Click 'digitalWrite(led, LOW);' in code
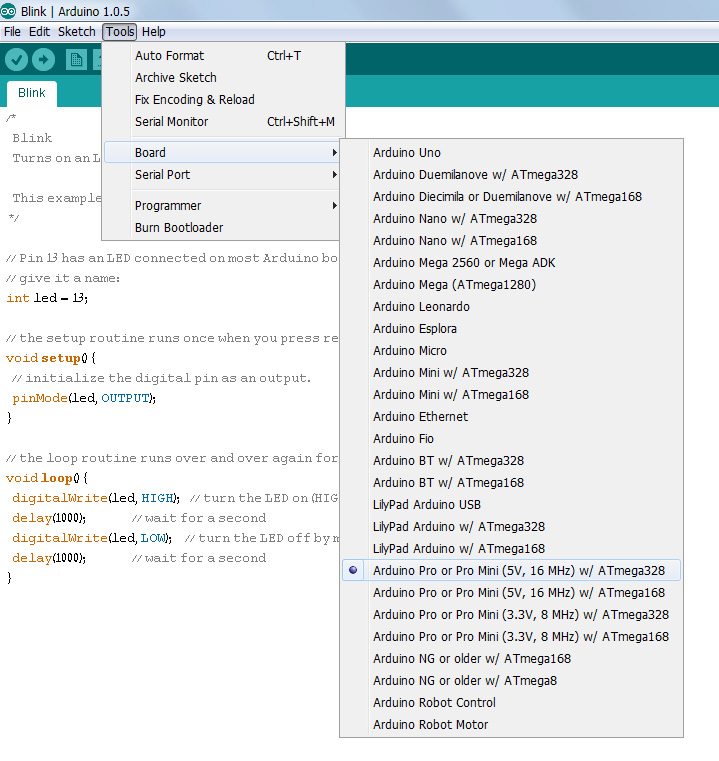Image resolution: width=719 pixels, height=761 pixels. [92, 538]
